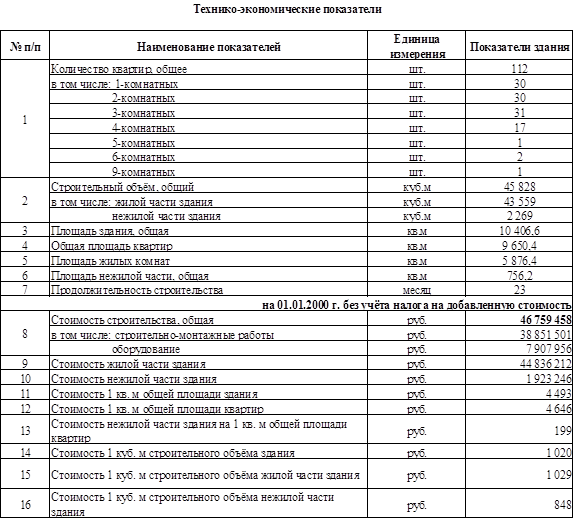Click the value 4 646 cell

pos(519,408)
